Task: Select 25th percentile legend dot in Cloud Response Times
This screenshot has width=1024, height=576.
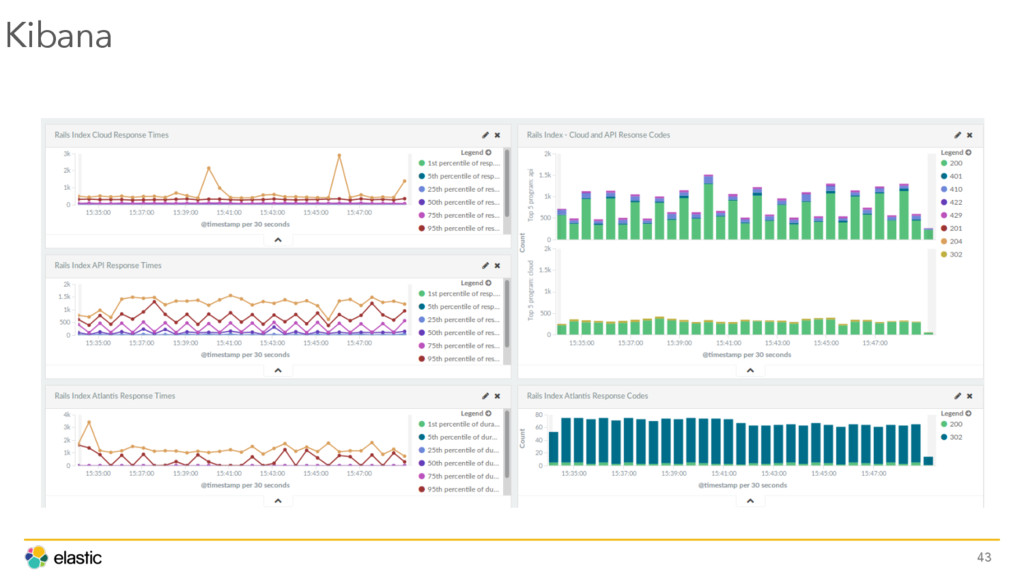Action: 422,189
